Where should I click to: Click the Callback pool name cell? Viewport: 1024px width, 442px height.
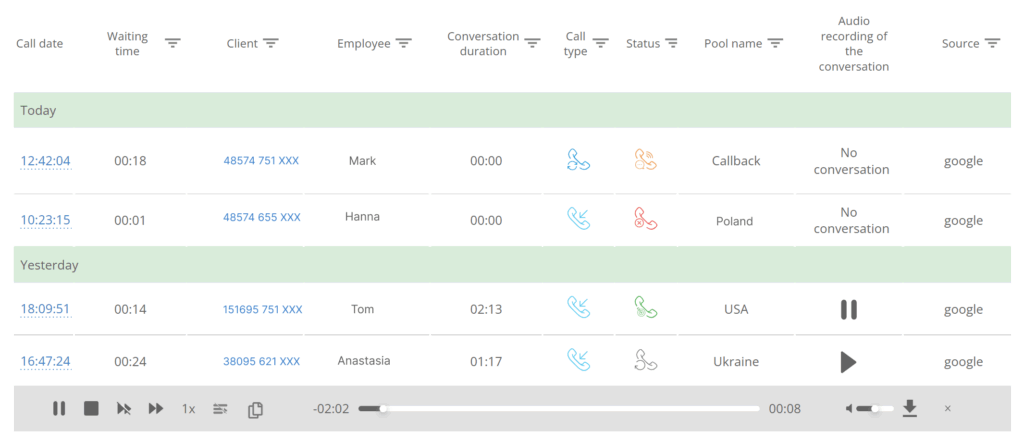pyautogui.click(x=736, y=161)
